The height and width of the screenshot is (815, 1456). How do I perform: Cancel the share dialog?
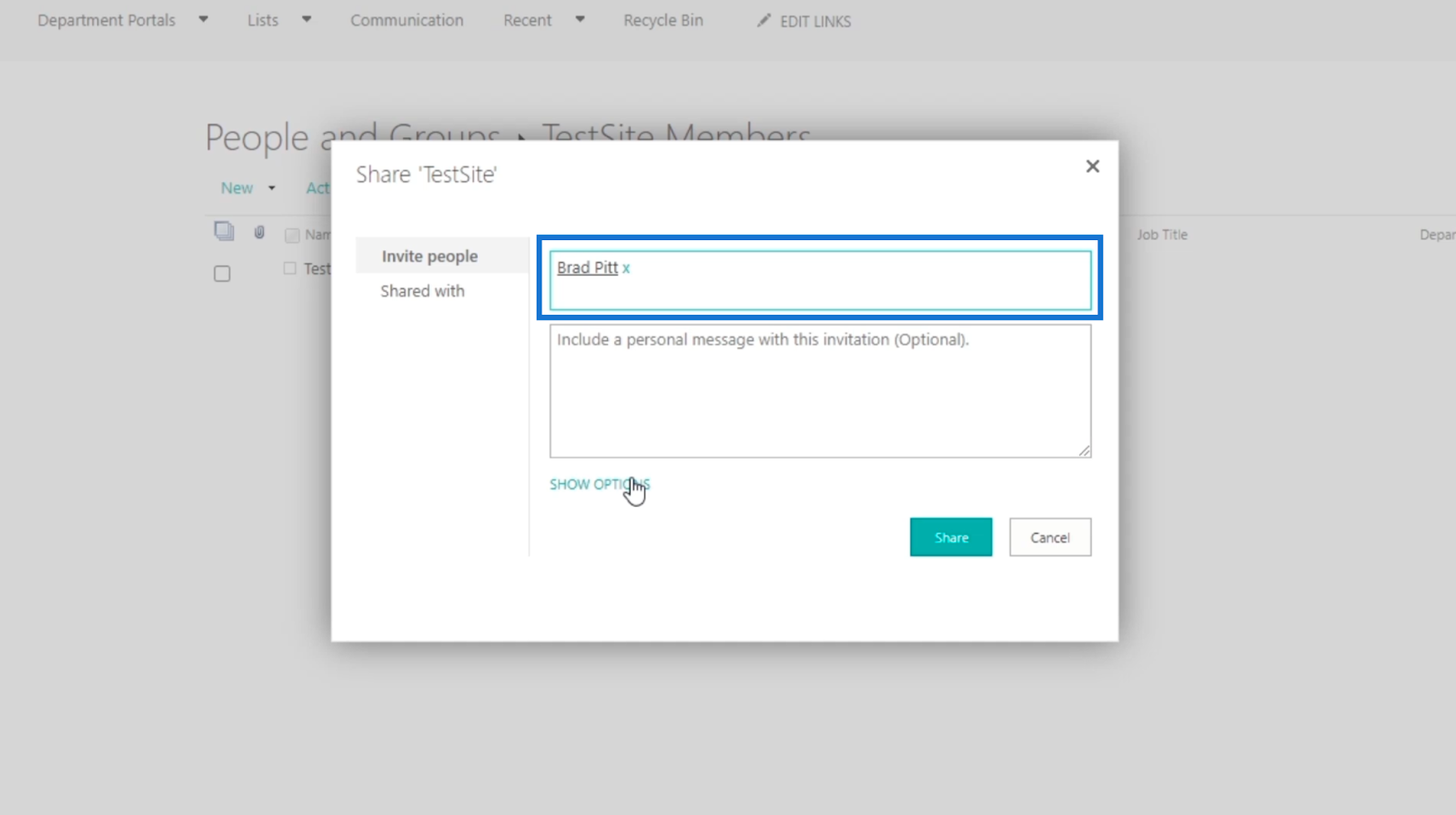[x=1050, y=538]
